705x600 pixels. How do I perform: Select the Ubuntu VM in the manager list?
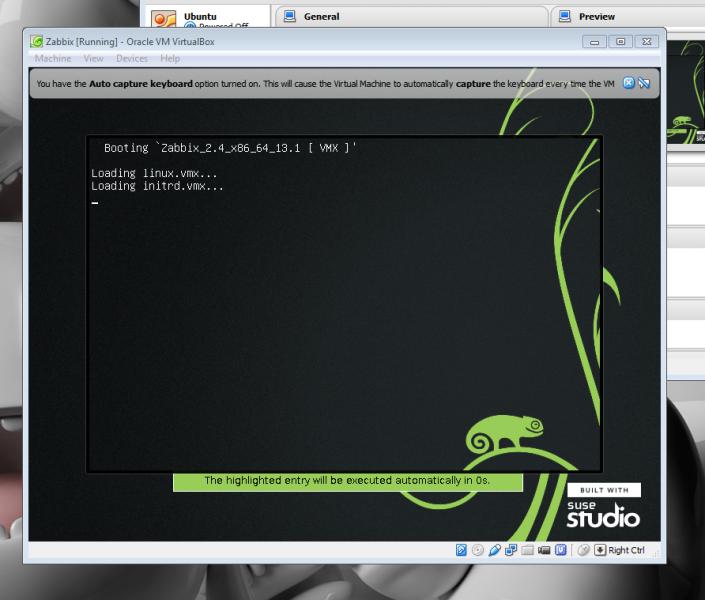(210, 18)
